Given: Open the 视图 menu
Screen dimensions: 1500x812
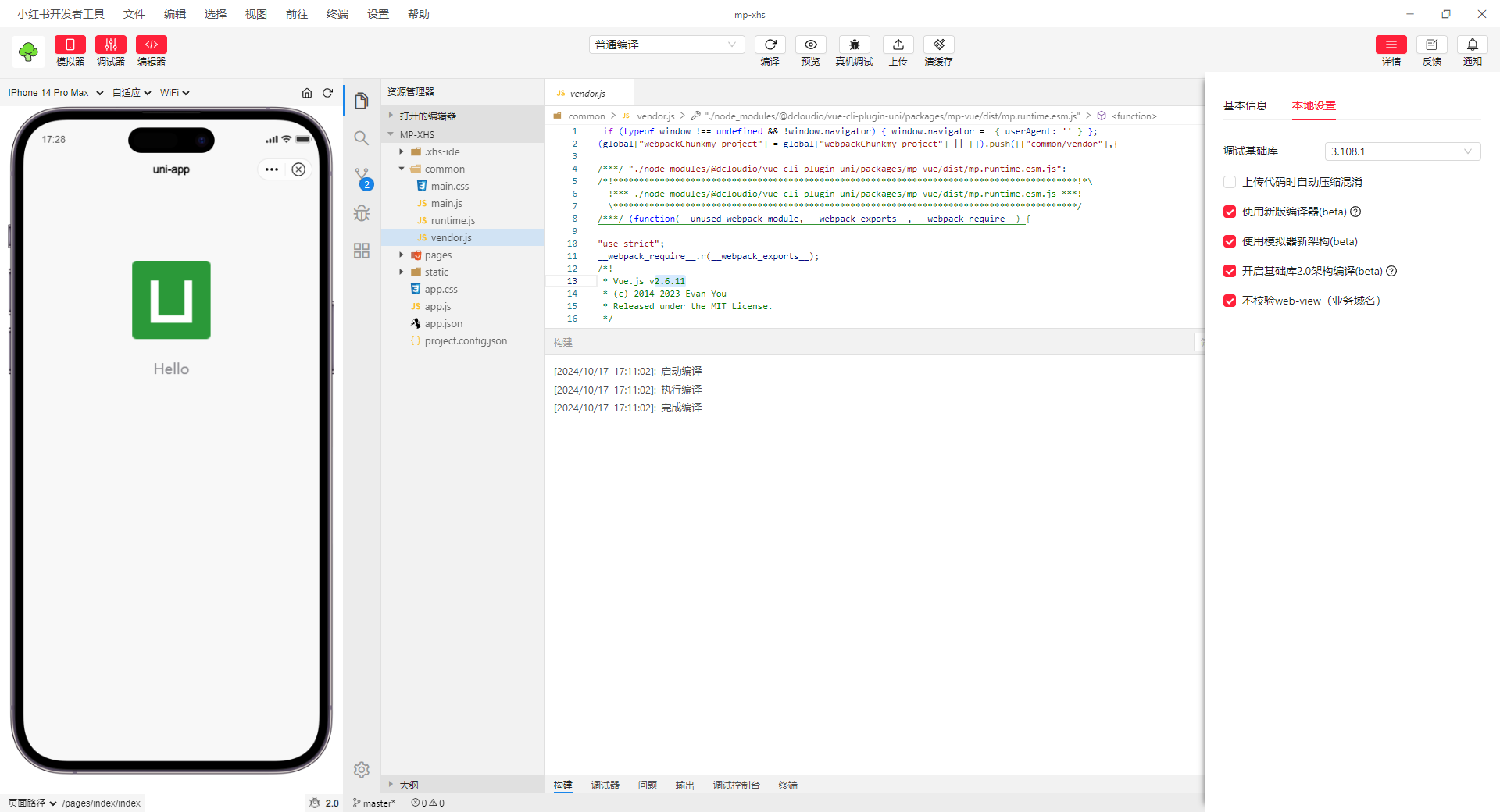Looking at the screenshot, I should tap(256, 14).
